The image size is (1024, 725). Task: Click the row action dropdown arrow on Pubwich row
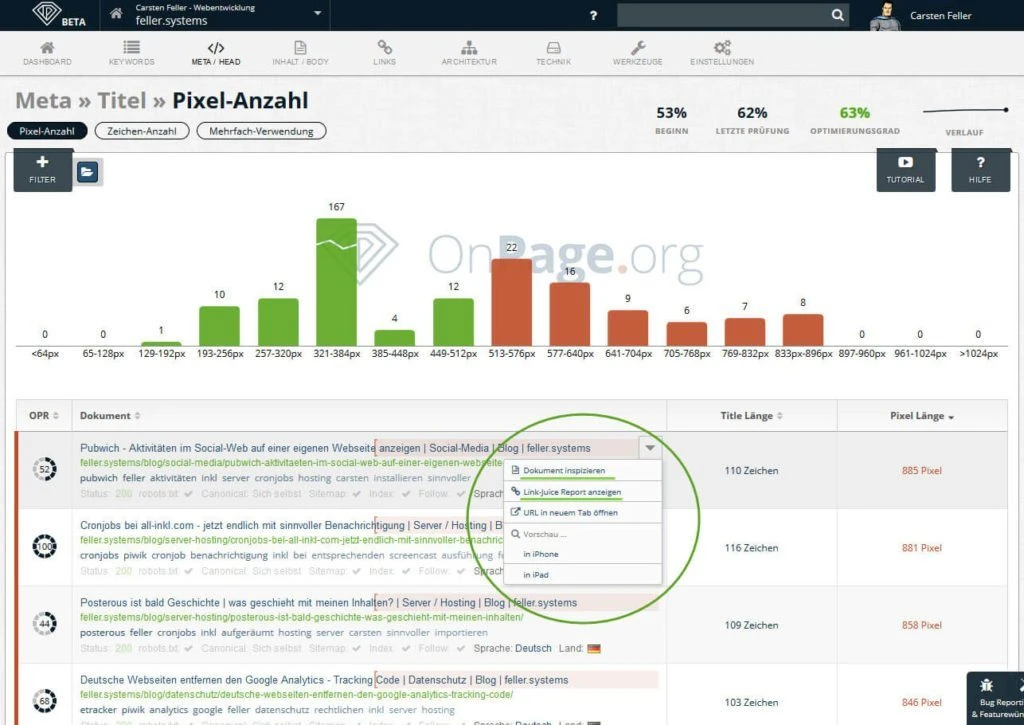click(x=650, y=448)
